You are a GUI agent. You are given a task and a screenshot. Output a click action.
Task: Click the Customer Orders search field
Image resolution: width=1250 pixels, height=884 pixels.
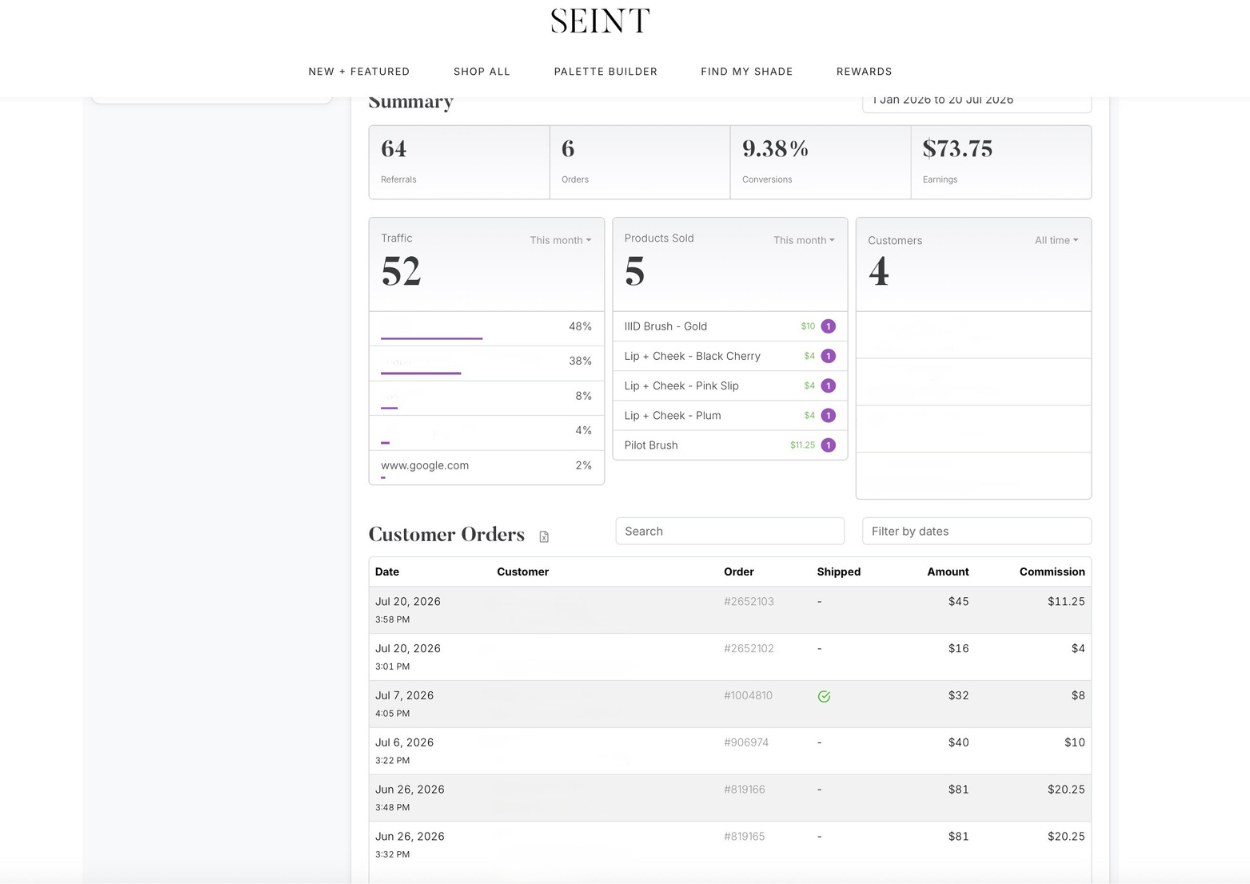(730, 531)
